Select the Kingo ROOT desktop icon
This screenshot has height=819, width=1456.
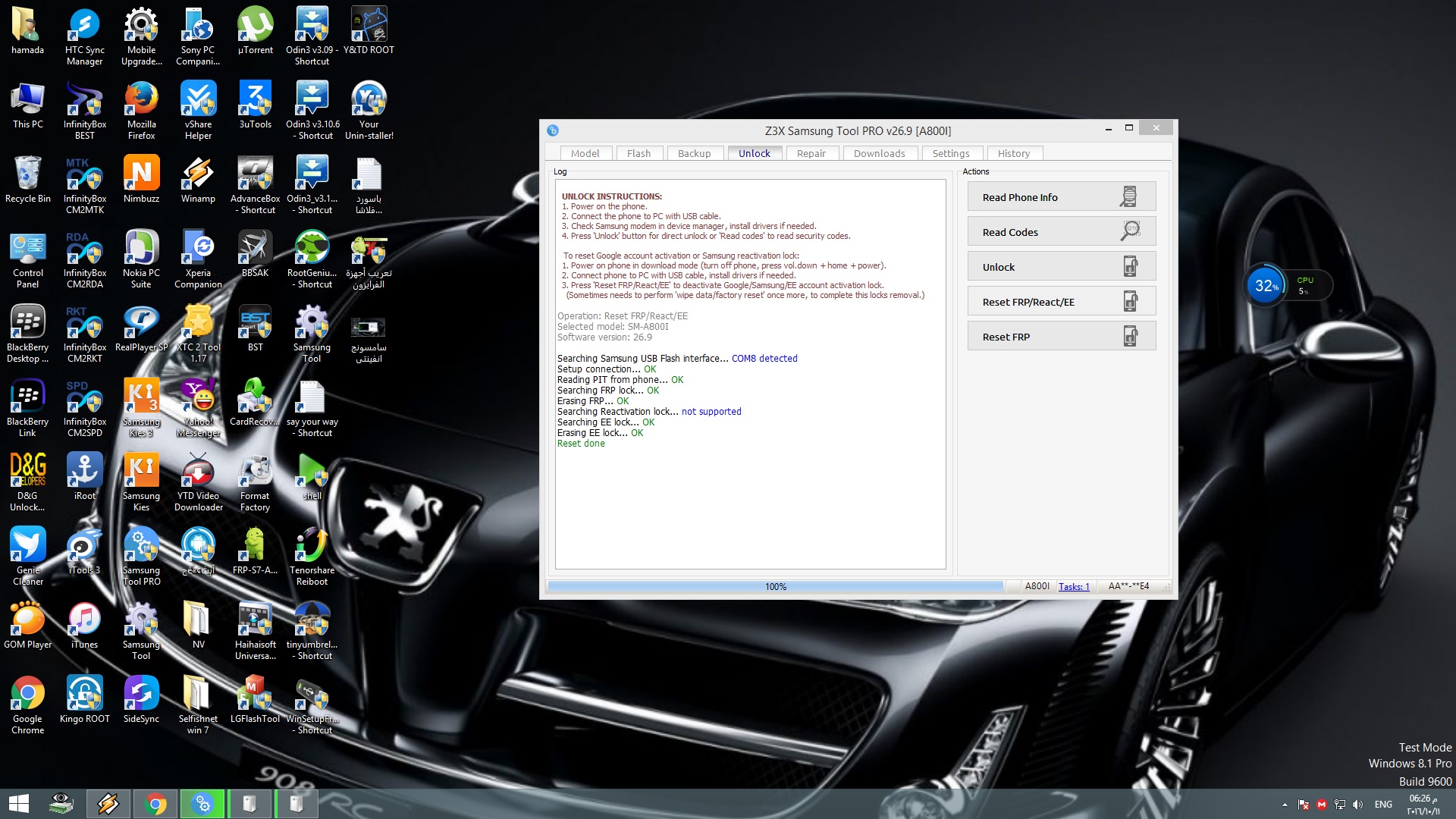(x=84, y=701)
